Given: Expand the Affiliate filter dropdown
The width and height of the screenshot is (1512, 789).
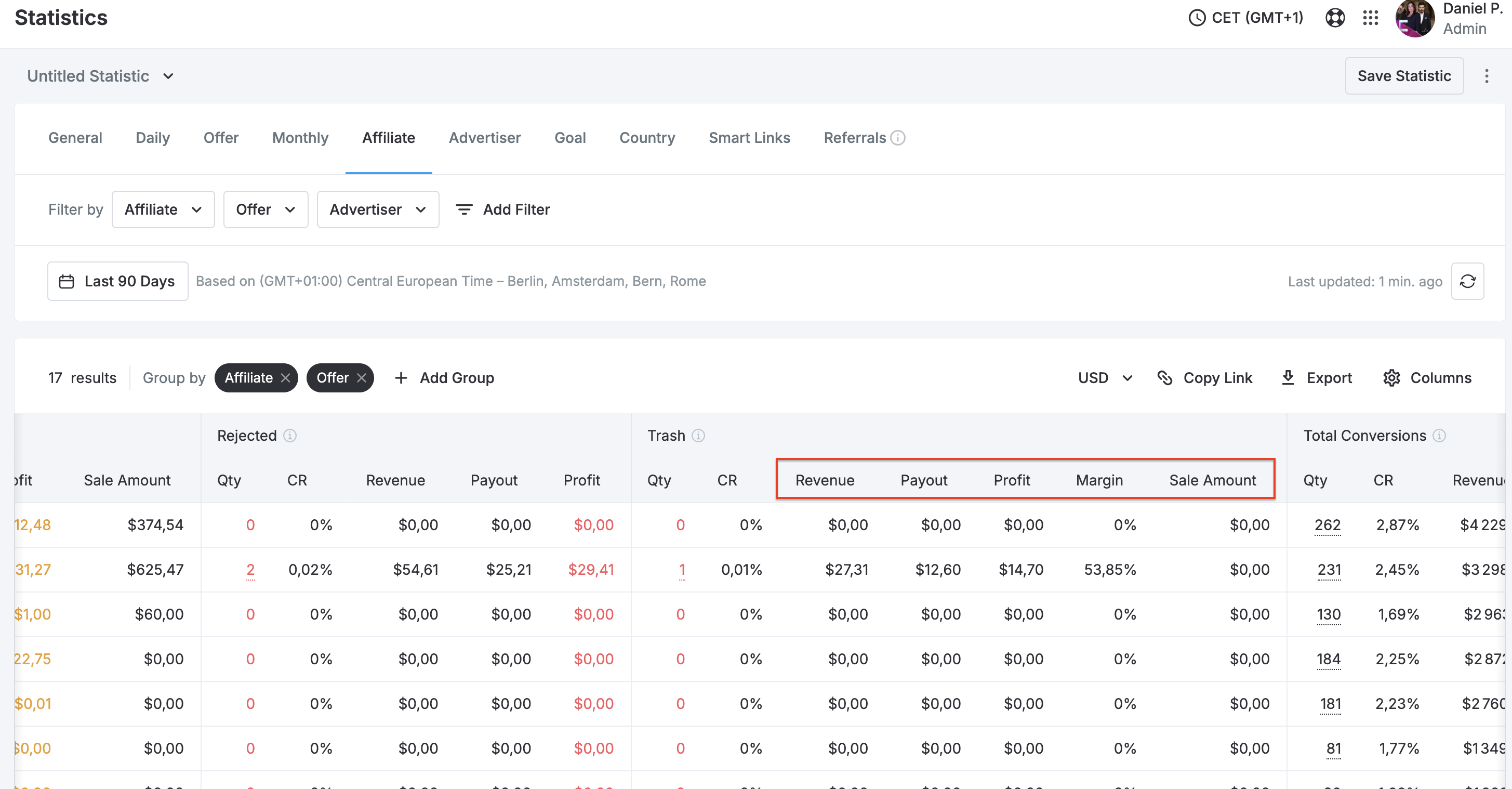Looking at the screenshot, I should pos(163,209).
